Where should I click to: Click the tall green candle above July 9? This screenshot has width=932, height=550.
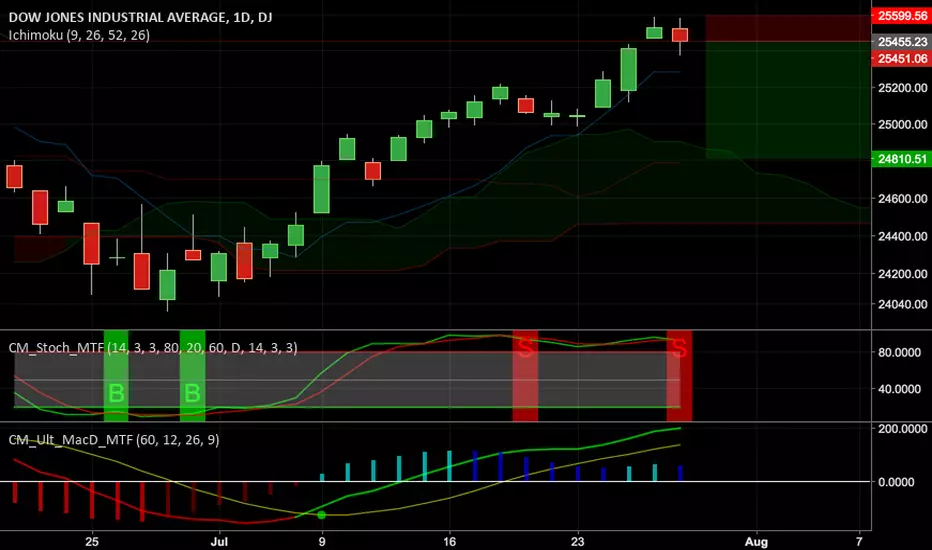(x=322, y=188)
